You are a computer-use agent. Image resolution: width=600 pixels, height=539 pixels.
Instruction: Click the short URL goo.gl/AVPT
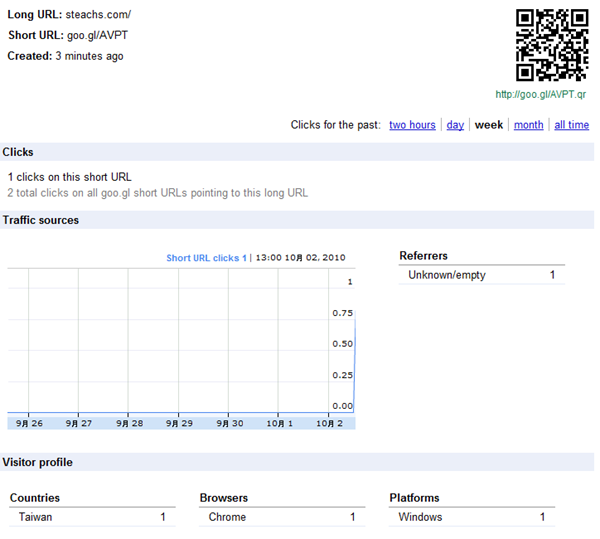click(97, 35)
